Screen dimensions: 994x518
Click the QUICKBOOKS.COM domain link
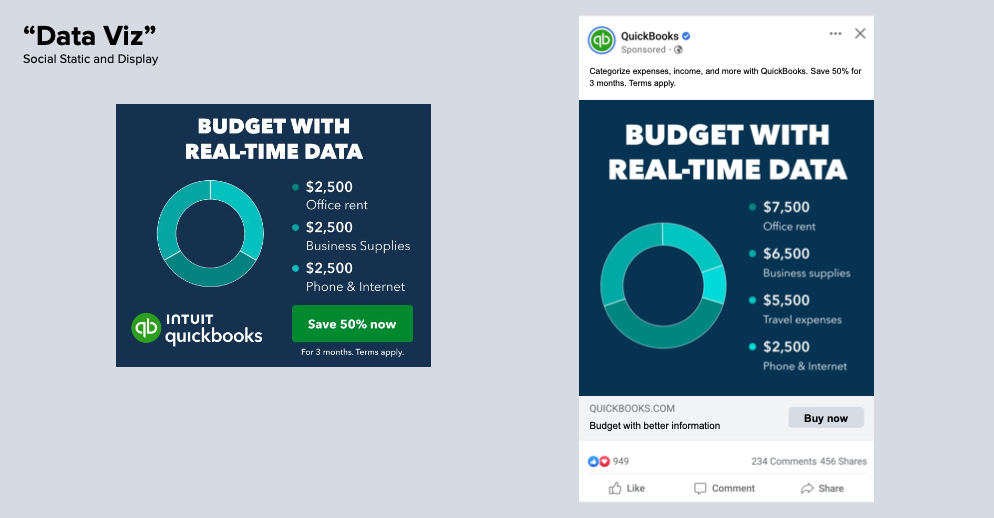click(632, 408)
